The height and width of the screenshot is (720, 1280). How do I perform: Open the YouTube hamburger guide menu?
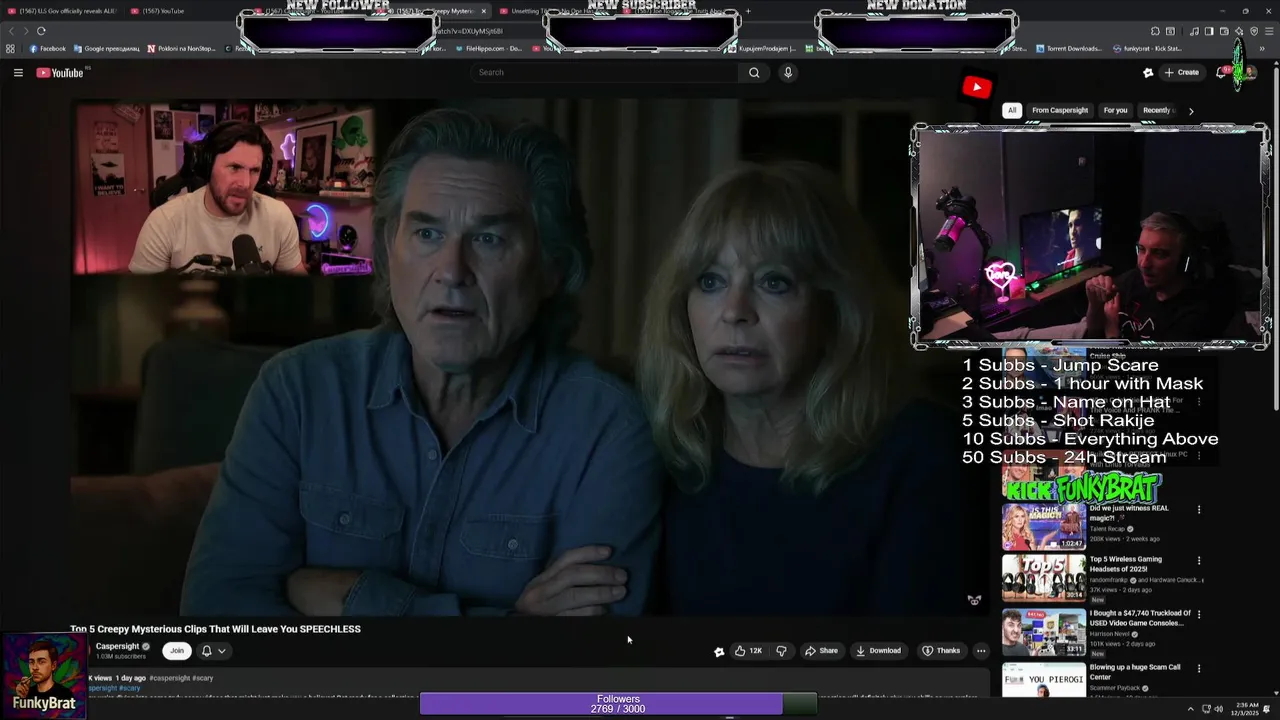(18, 72)
